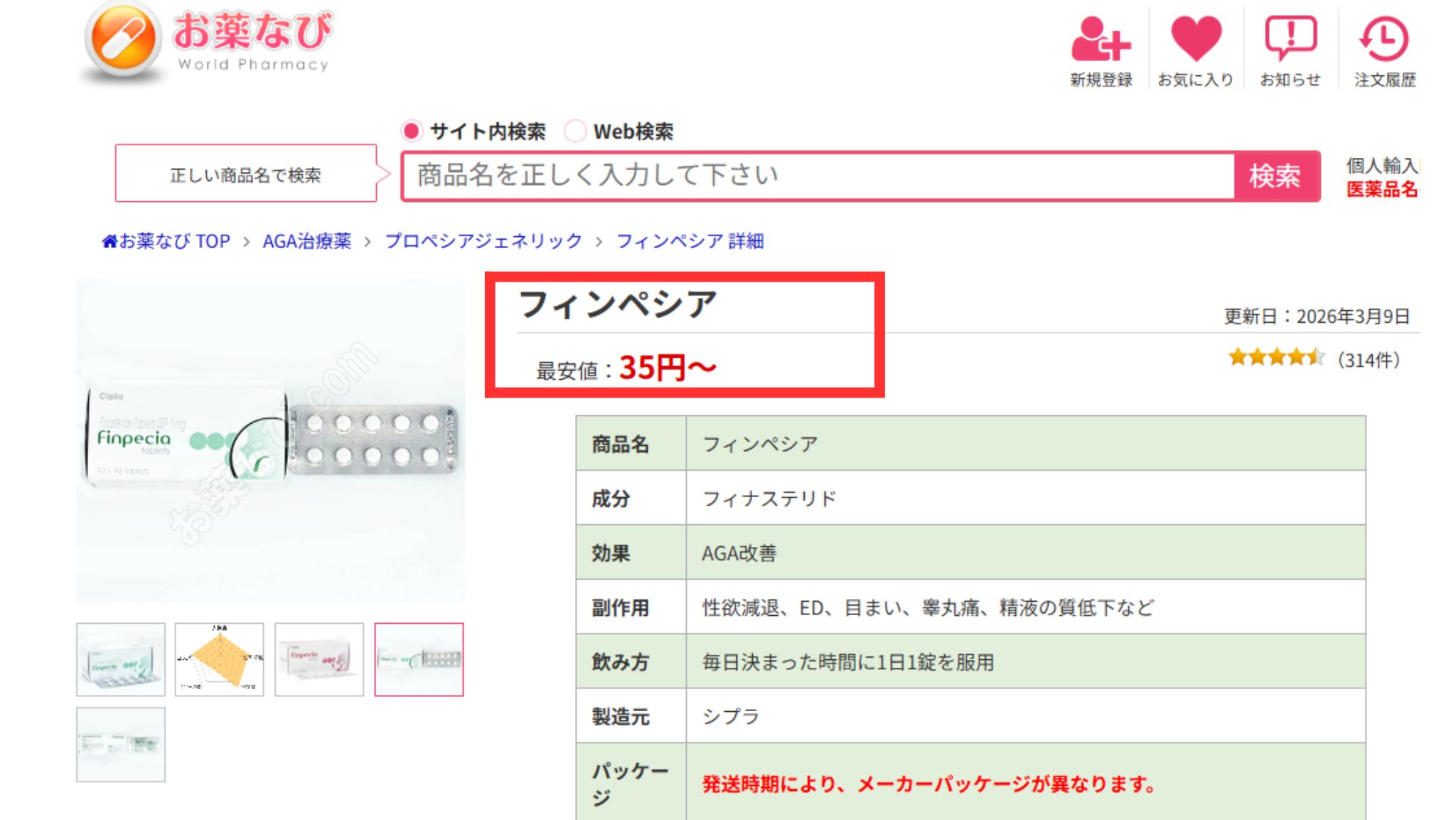
Task: Select the first product box thumbnail
Action: (121, 659)
